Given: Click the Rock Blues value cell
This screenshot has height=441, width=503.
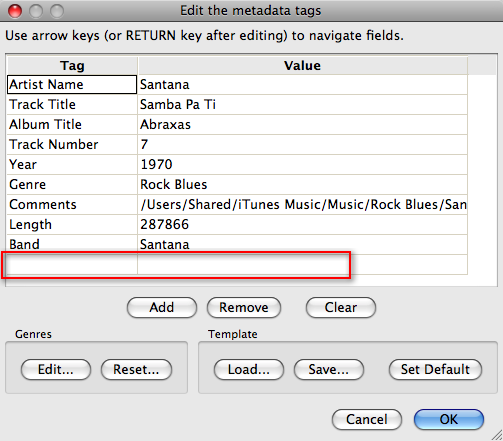Looking at the screenshot, I should click(x=303, y=184).
